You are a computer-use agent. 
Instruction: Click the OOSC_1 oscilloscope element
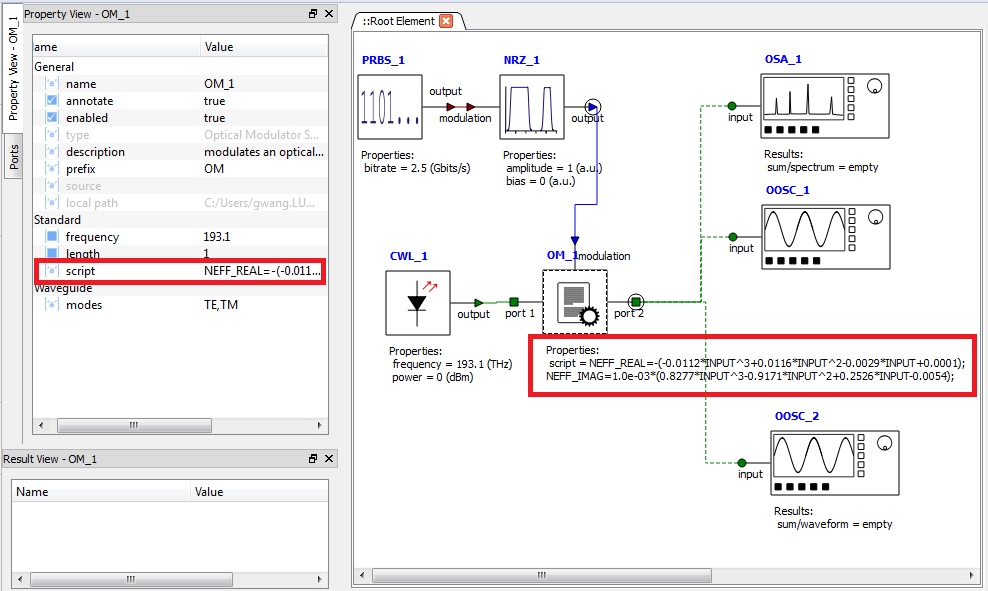click(x=824, y=236)
